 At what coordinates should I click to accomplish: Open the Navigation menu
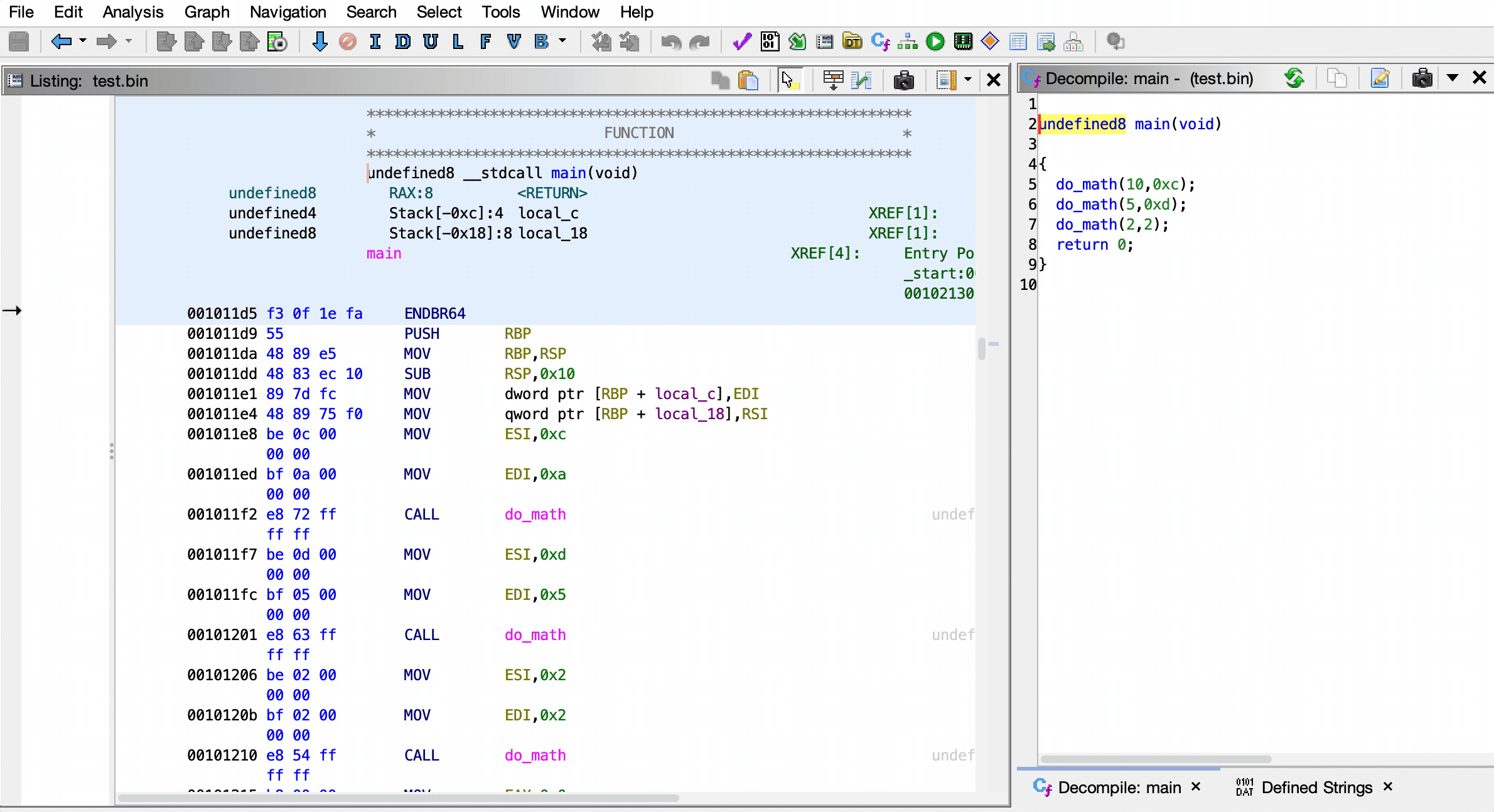[288, 12]
